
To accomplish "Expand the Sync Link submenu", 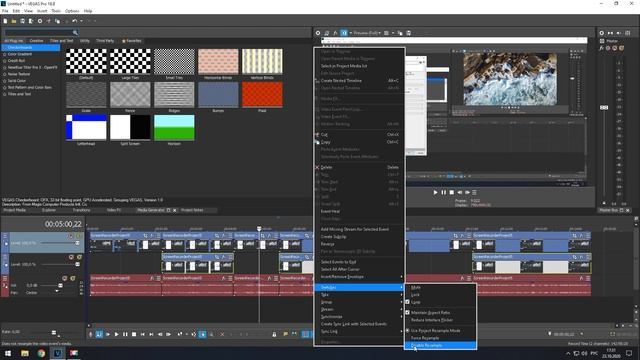I will (x=359, y=331).
